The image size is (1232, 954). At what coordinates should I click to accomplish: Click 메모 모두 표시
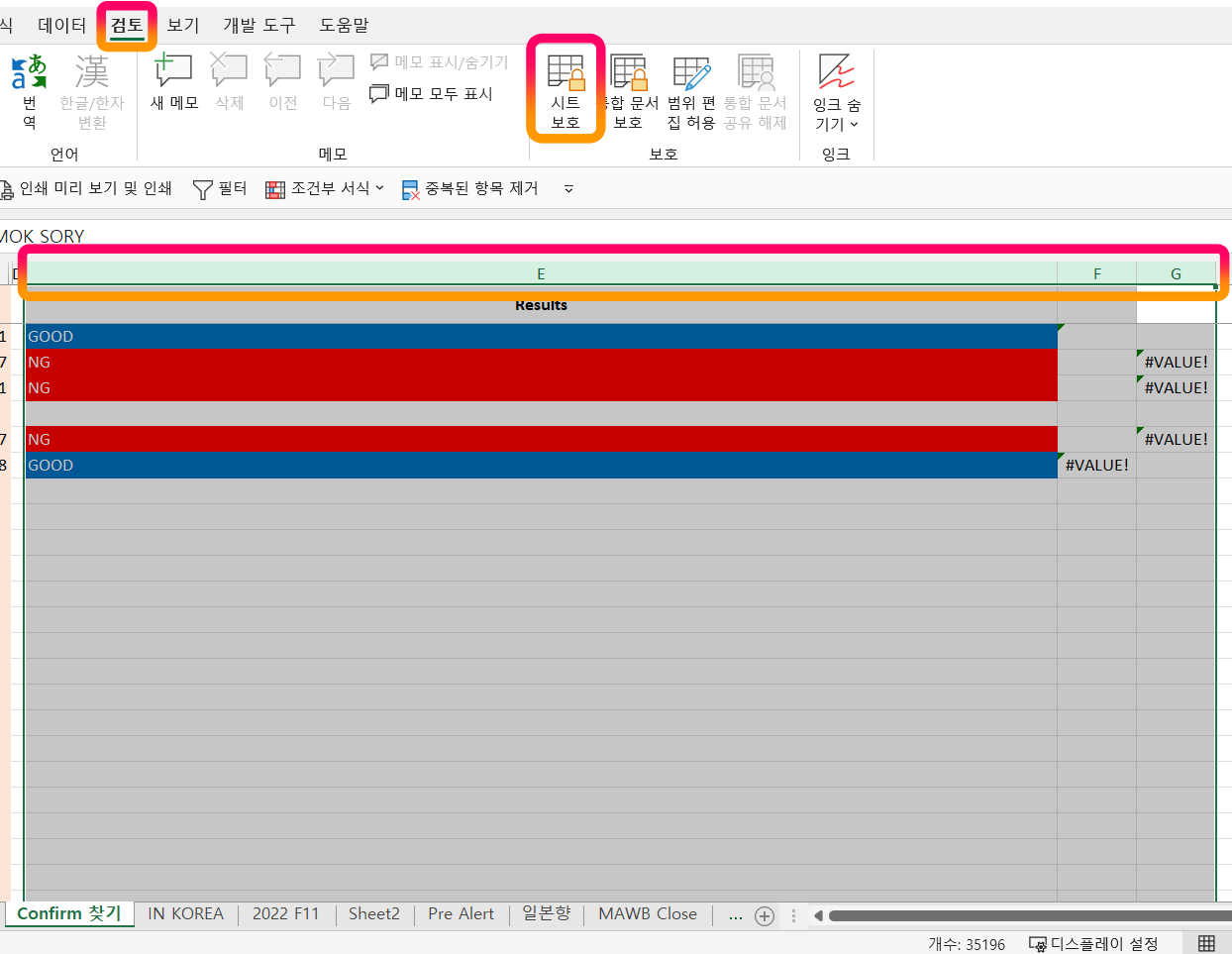coord(431,94)
